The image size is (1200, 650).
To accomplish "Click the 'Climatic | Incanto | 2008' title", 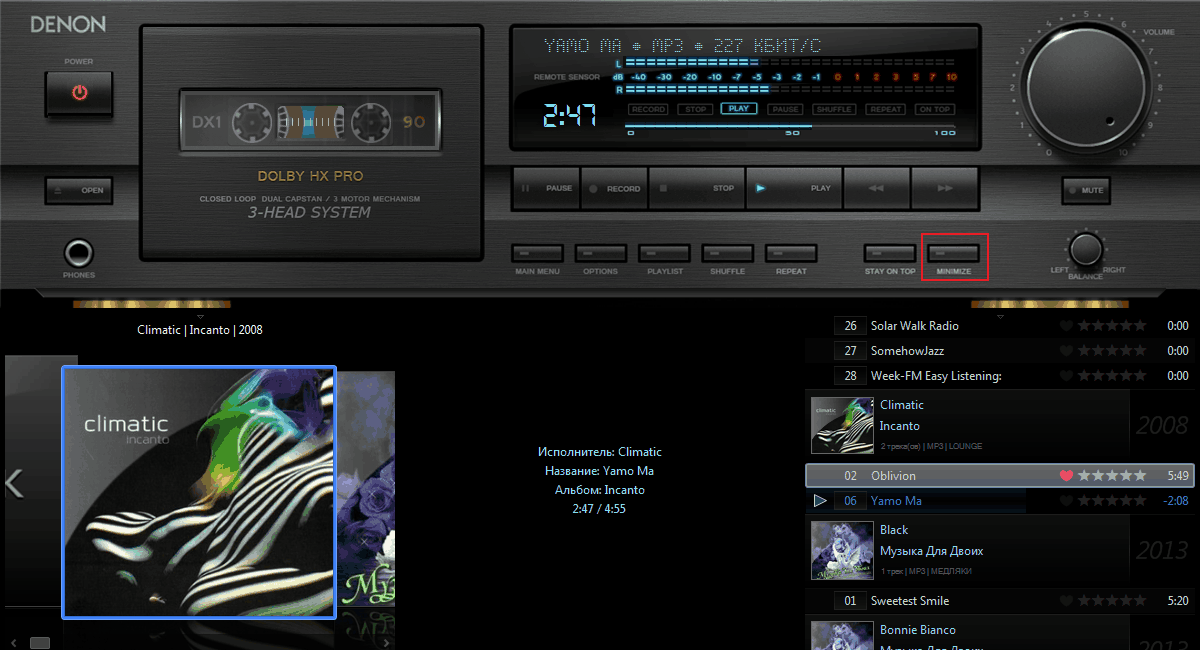I will click(200, 329).
